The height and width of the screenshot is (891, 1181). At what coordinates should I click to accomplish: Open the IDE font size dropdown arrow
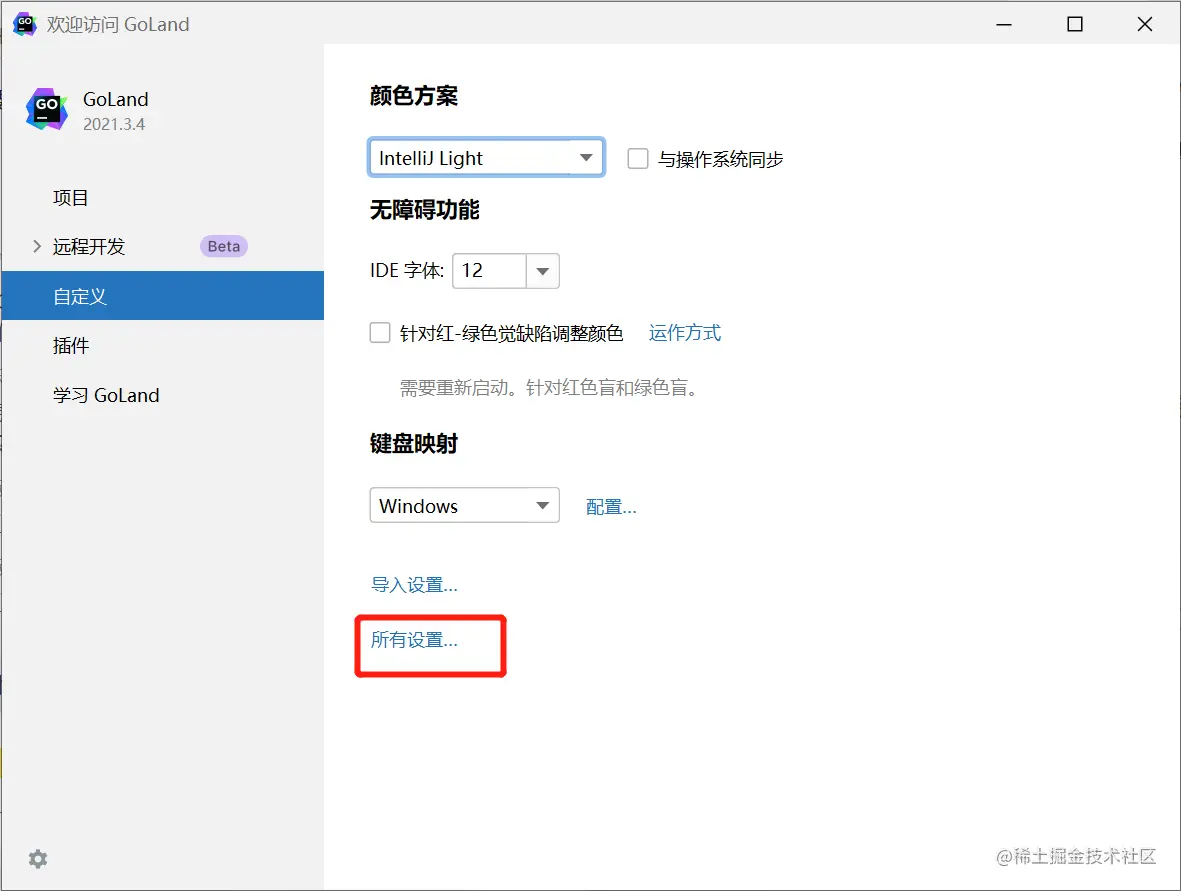[542, 271]
